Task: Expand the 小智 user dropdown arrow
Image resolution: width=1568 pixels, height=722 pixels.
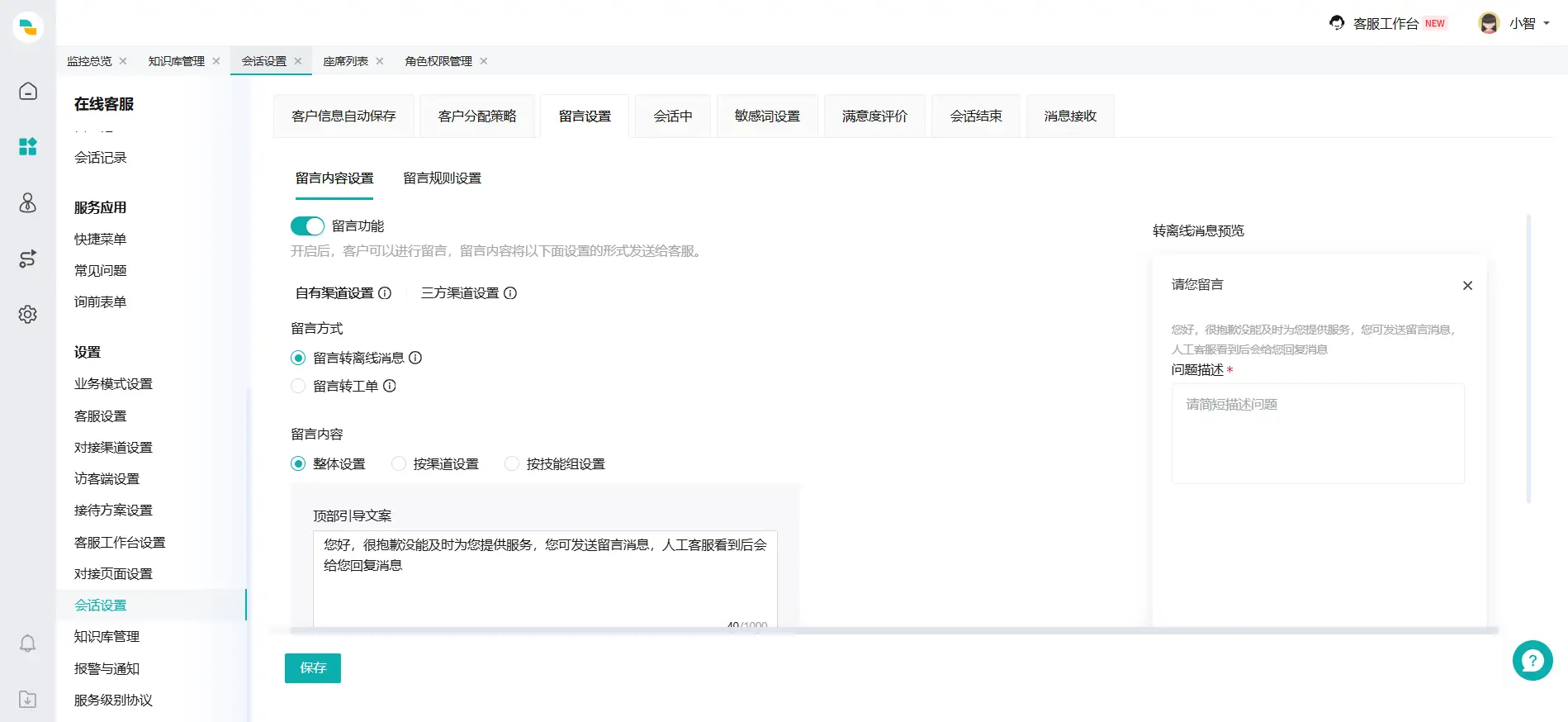Action: [1547, 23]
